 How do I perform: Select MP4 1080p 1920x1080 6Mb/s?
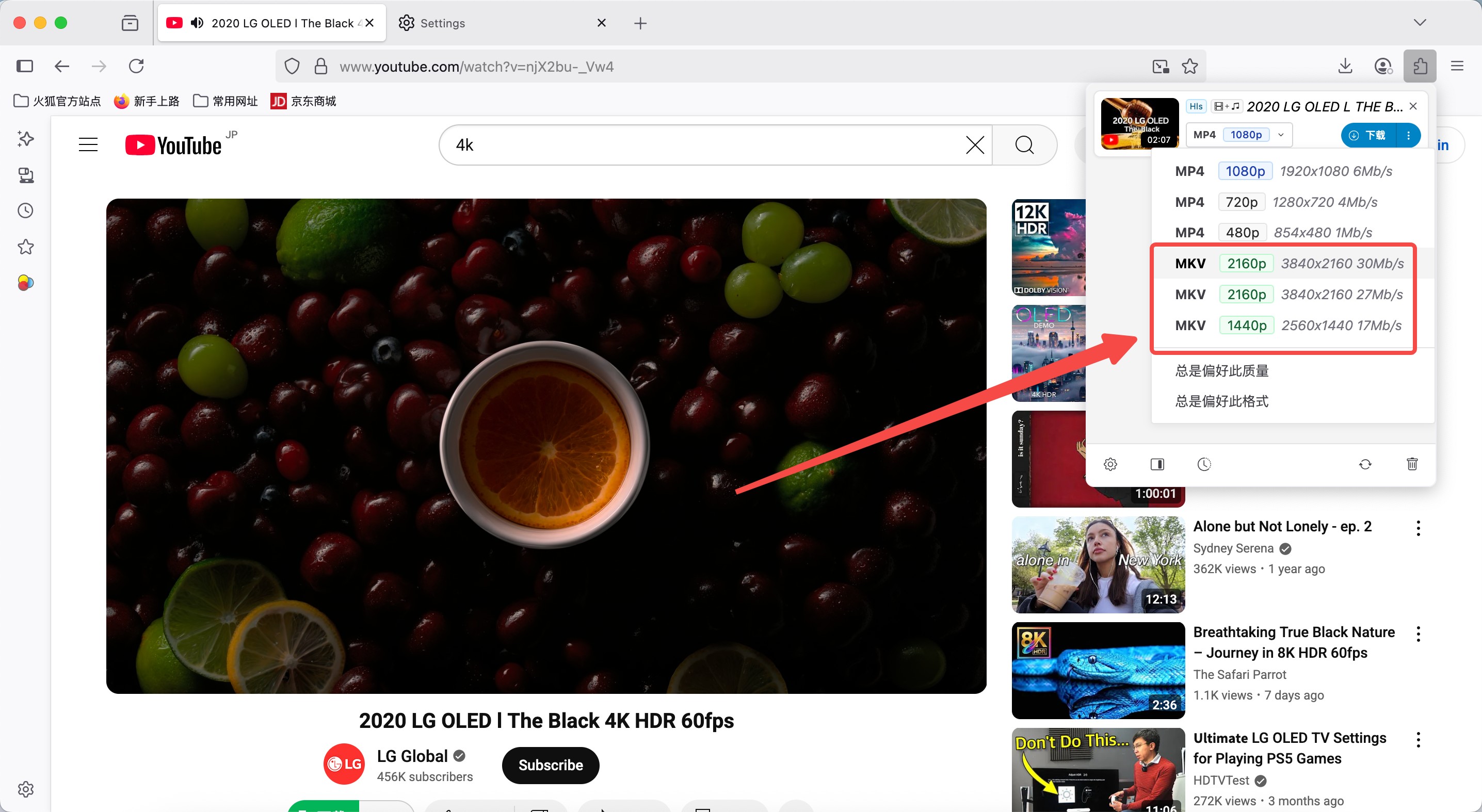1292,171
